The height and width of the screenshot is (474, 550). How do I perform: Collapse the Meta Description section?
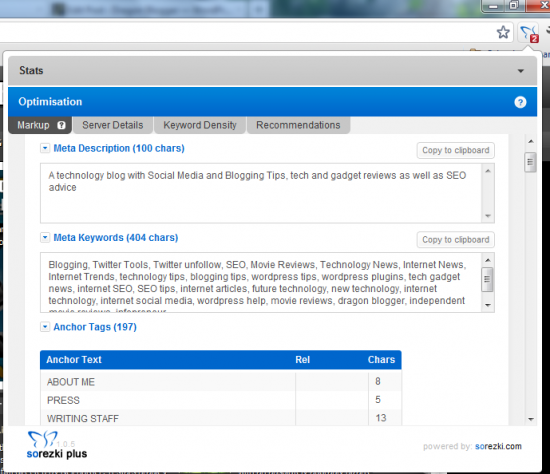(x=45, y=148)
